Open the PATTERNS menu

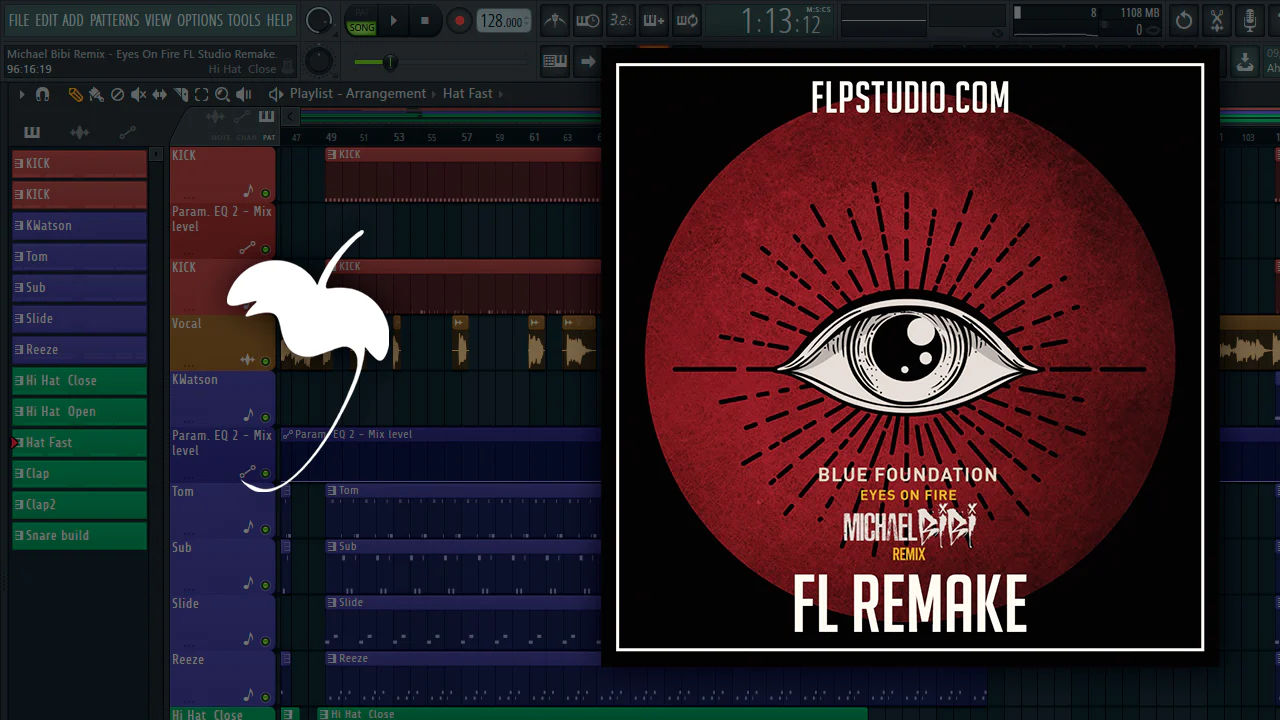coord(114,20)
